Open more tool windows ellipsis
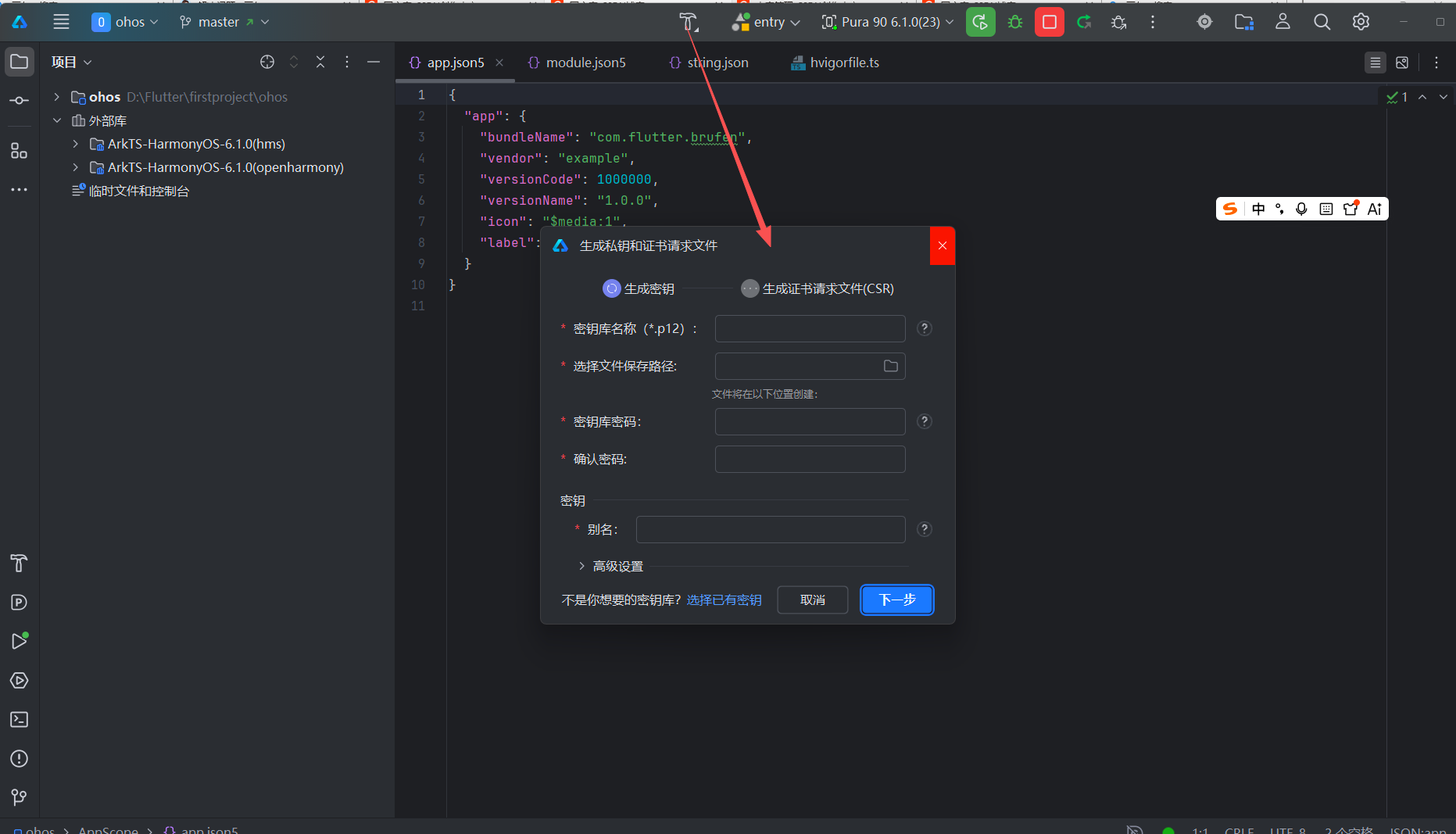The image size is (1456, 834). (x=20, y=189)
